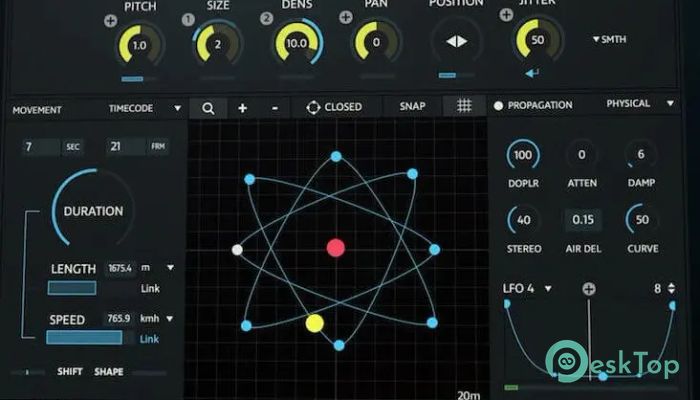
Task: Open the TIMECODE movement dropdown
Action: tap(145, 108)
